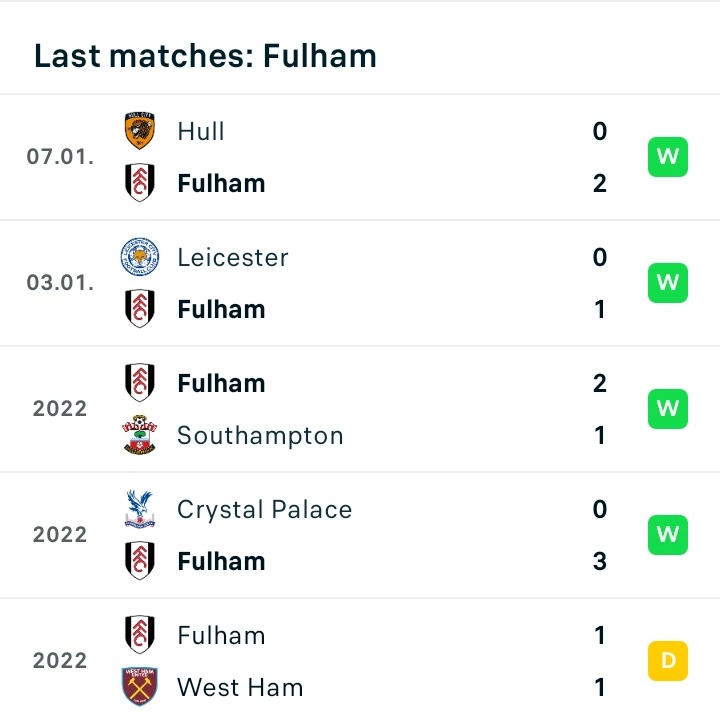Screen dimensions: 720x719
Task: Click Fulham crest in Hull match row
Action: 140,183
